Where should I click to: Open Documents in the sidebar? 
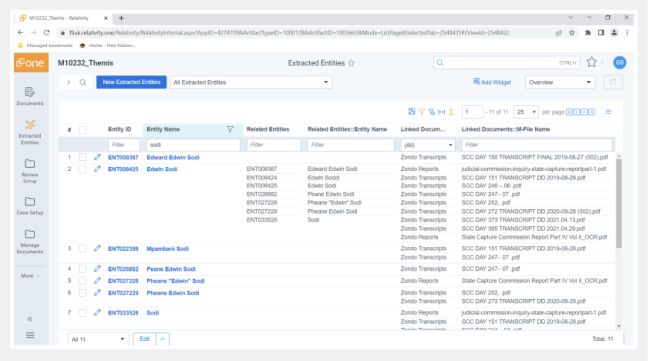pyautogui.click(x=30, y=96)
